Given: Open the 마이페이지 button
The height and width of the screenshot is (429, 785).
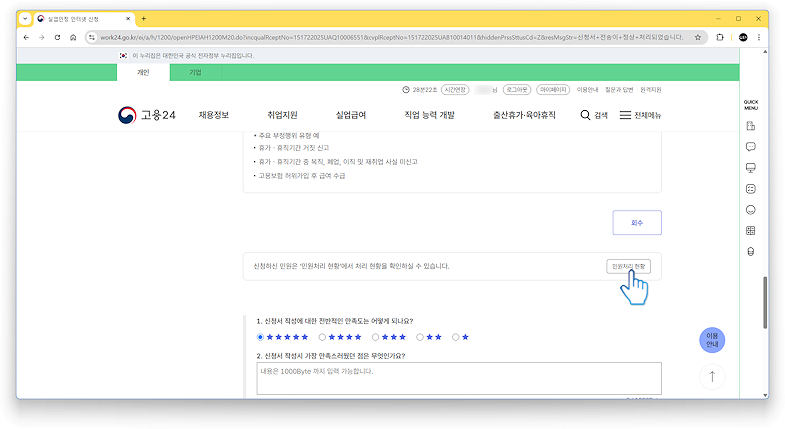Looking at the screenshot, I should click(553, 90).
